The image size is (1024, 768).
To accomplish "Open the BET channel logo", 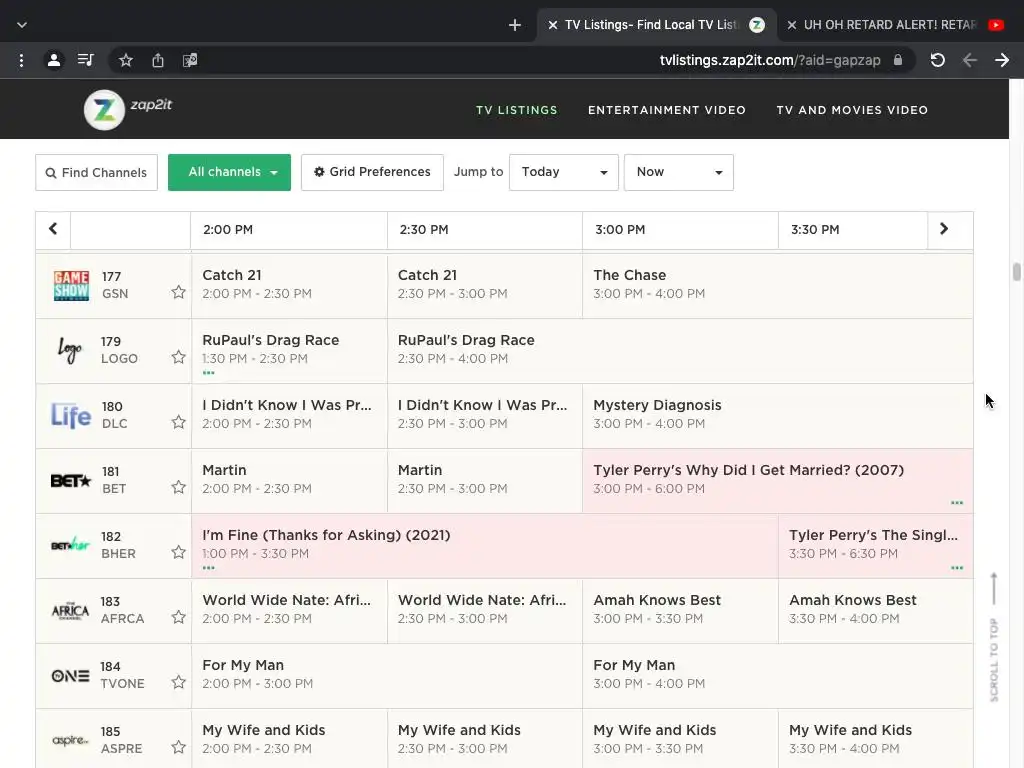I will click(71, 481).
